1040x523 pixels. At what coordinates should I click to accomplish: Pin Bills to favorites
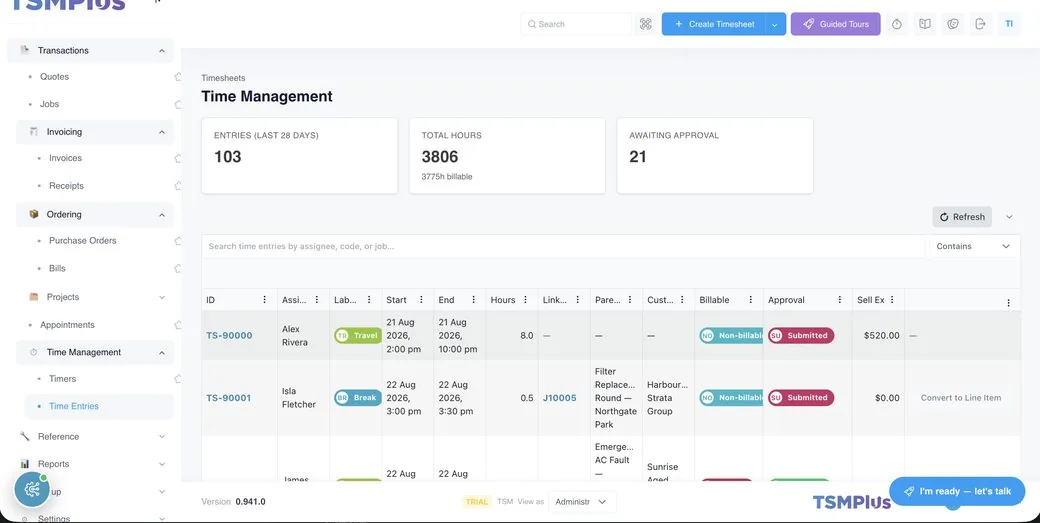[178, 268]
